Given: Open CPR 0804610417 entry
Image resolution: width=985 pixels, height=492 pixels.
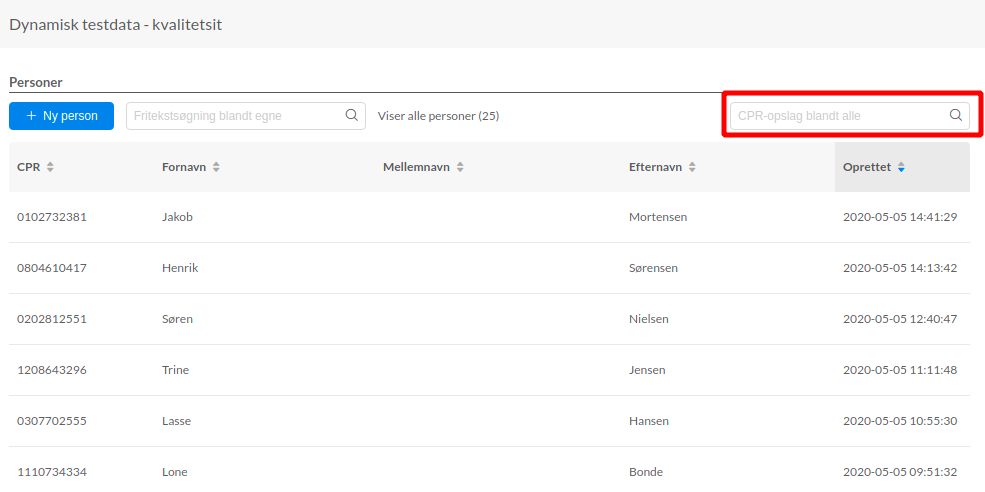Looking at the screenshot, I should pyautogui.click(x=52, y=268).
